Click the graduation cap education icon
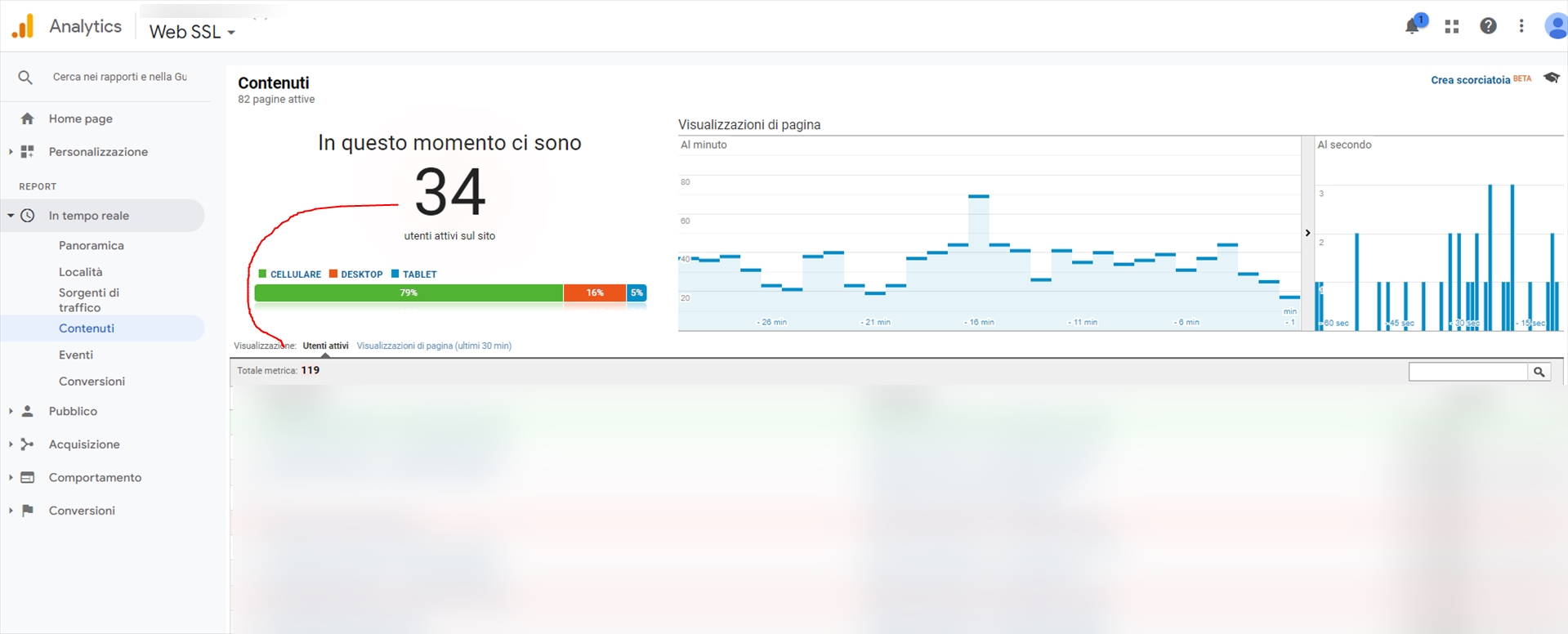 1551,78
